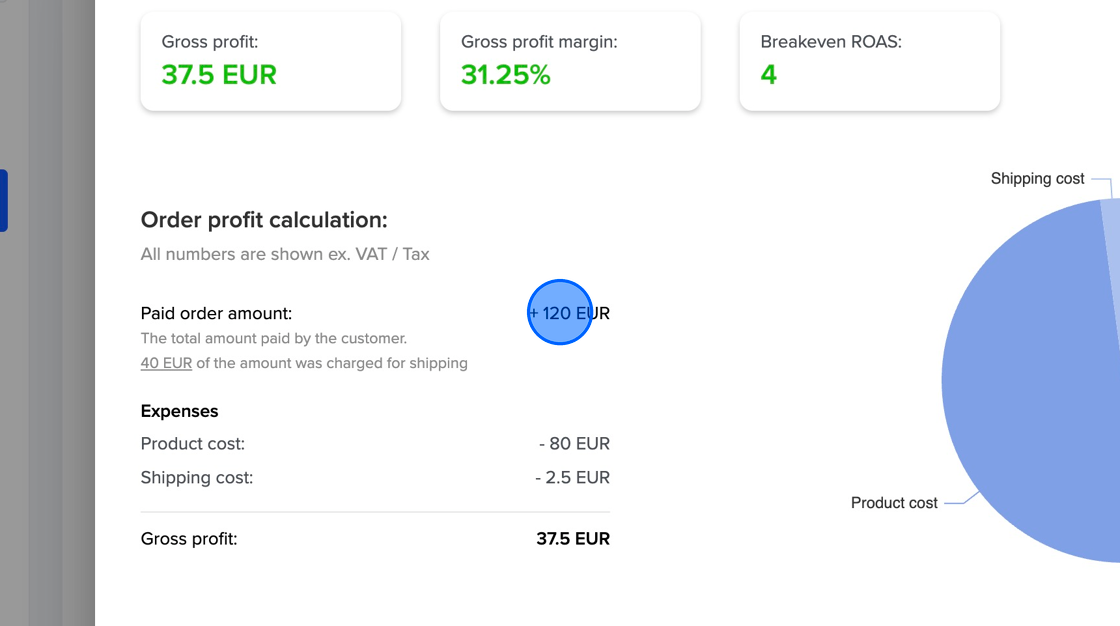Click the Order profit calculation heading
The width and height of the screenshot is (1120, 626).
[x=264, y=220]
